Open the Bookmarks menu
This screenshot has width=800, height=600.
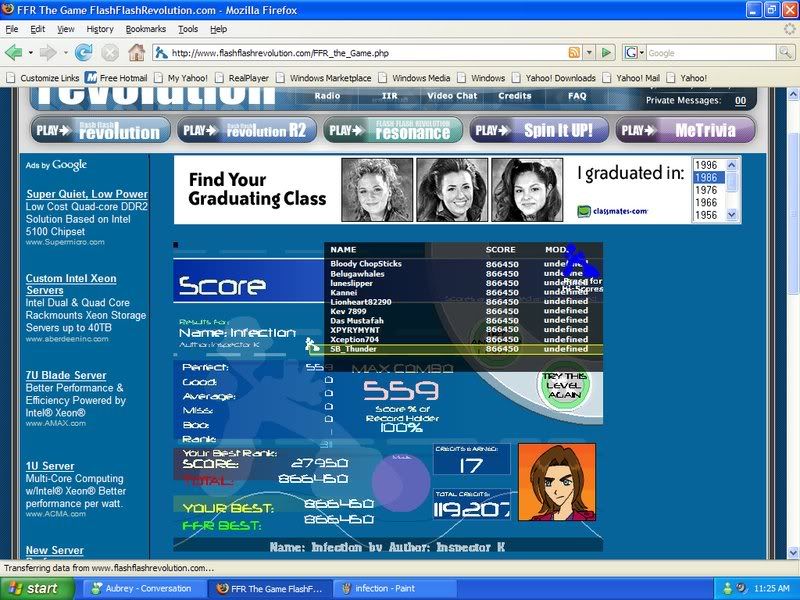click(146, 29)
